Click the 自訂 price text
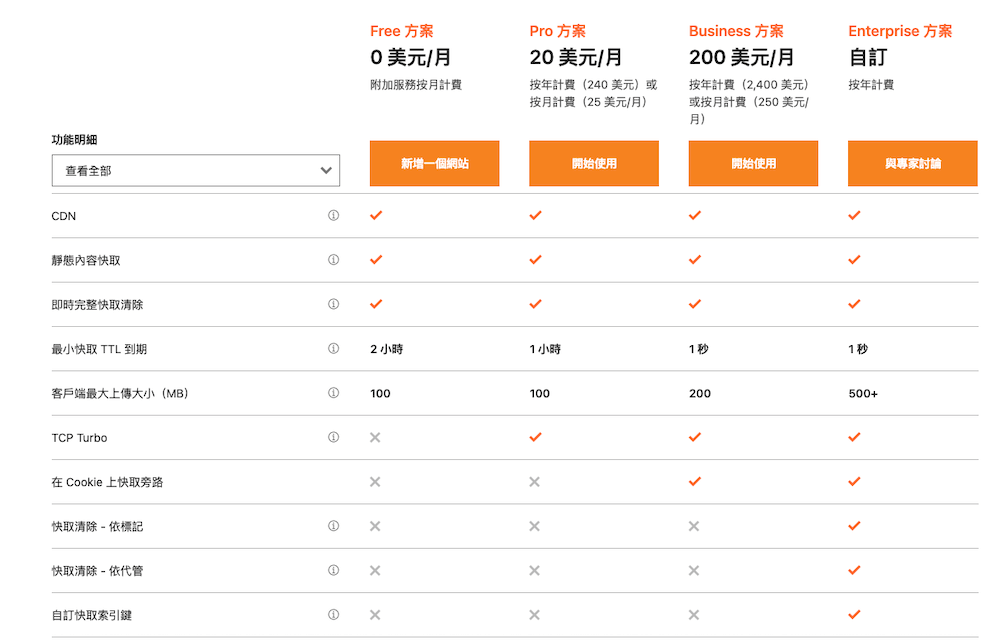This screenshot has height=644, width=1000. tap(867, 57)
